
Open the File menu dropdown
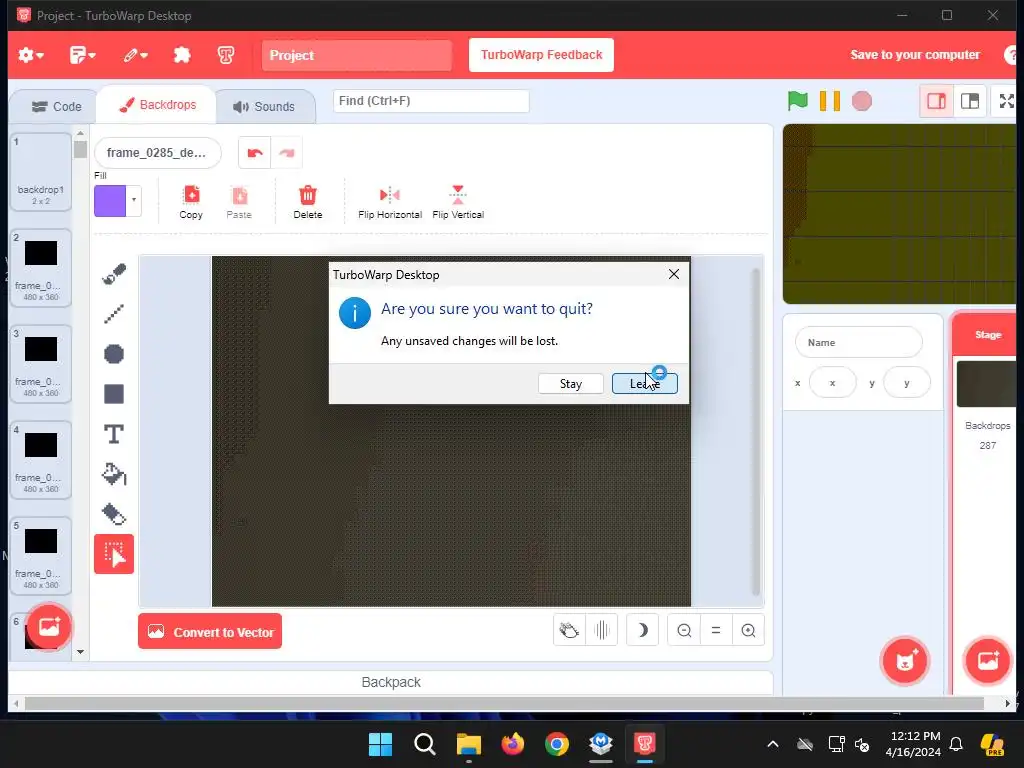[x=82, y=55]
